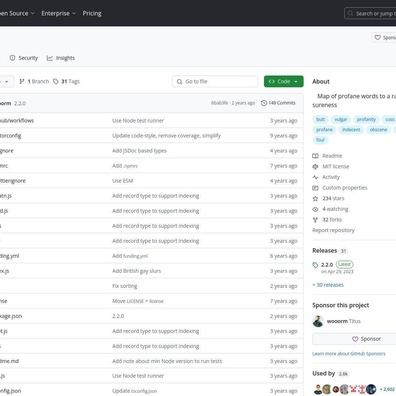Click the Sponsor heart button at top
396x396 pixels.
pos(384,37)
